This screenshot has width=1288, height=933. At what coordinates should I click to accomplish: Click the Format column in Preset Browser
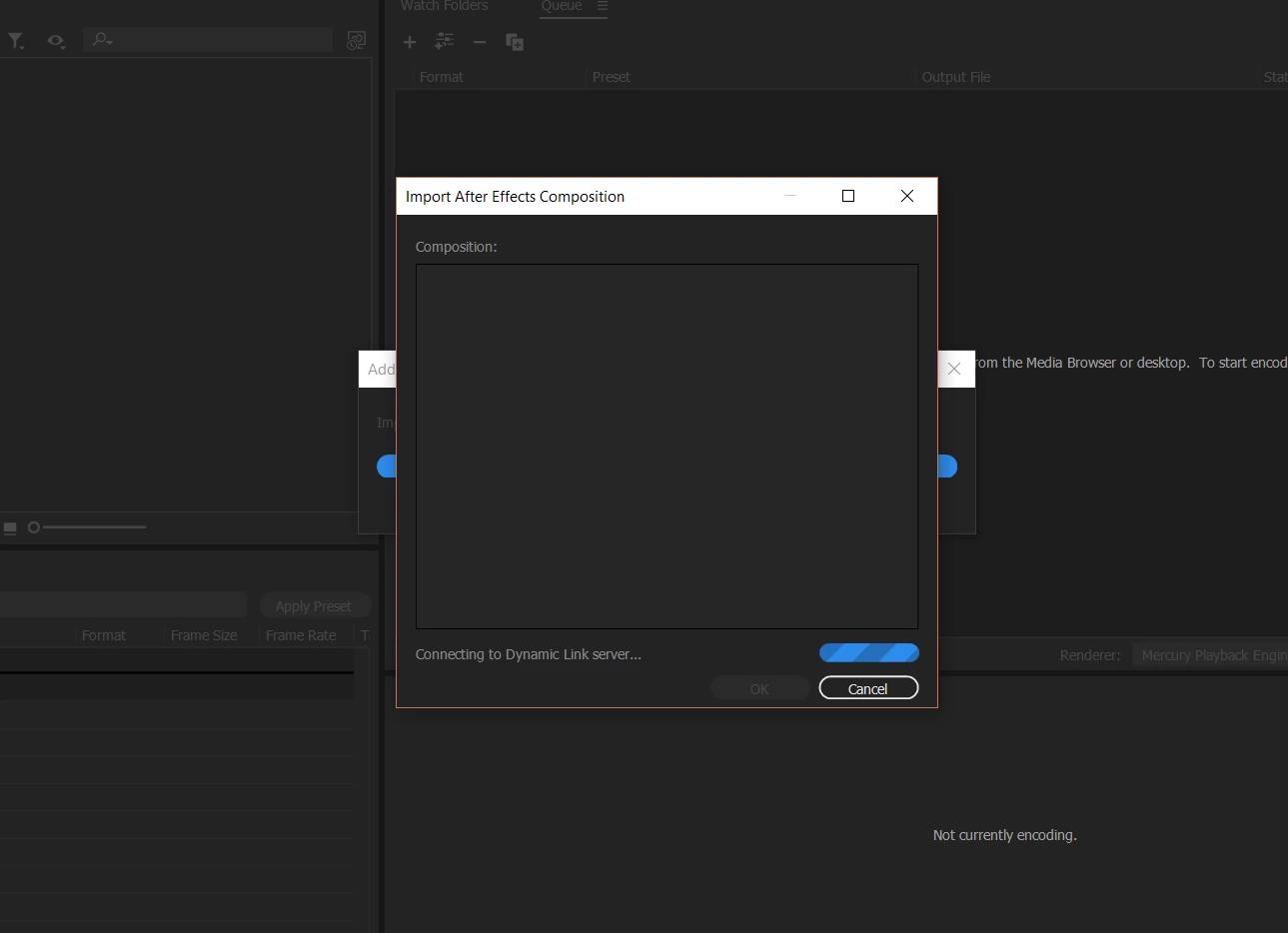[x=104, y=635]
